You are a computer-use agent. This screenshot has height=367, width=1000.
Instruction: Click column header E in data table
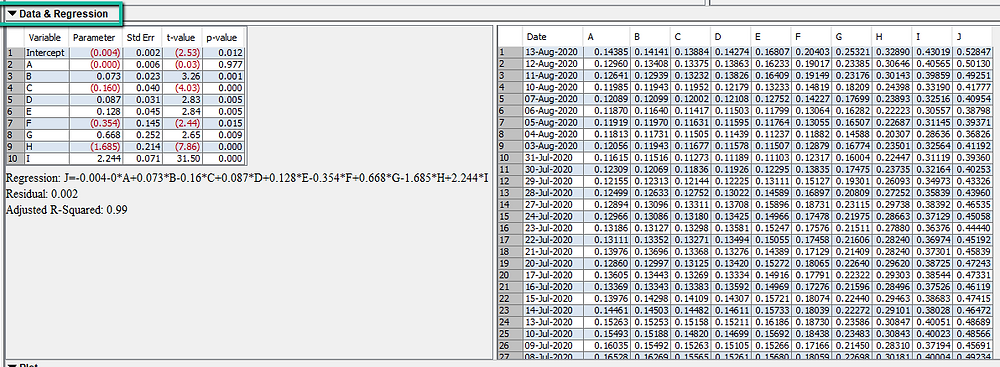click(770, 37)
